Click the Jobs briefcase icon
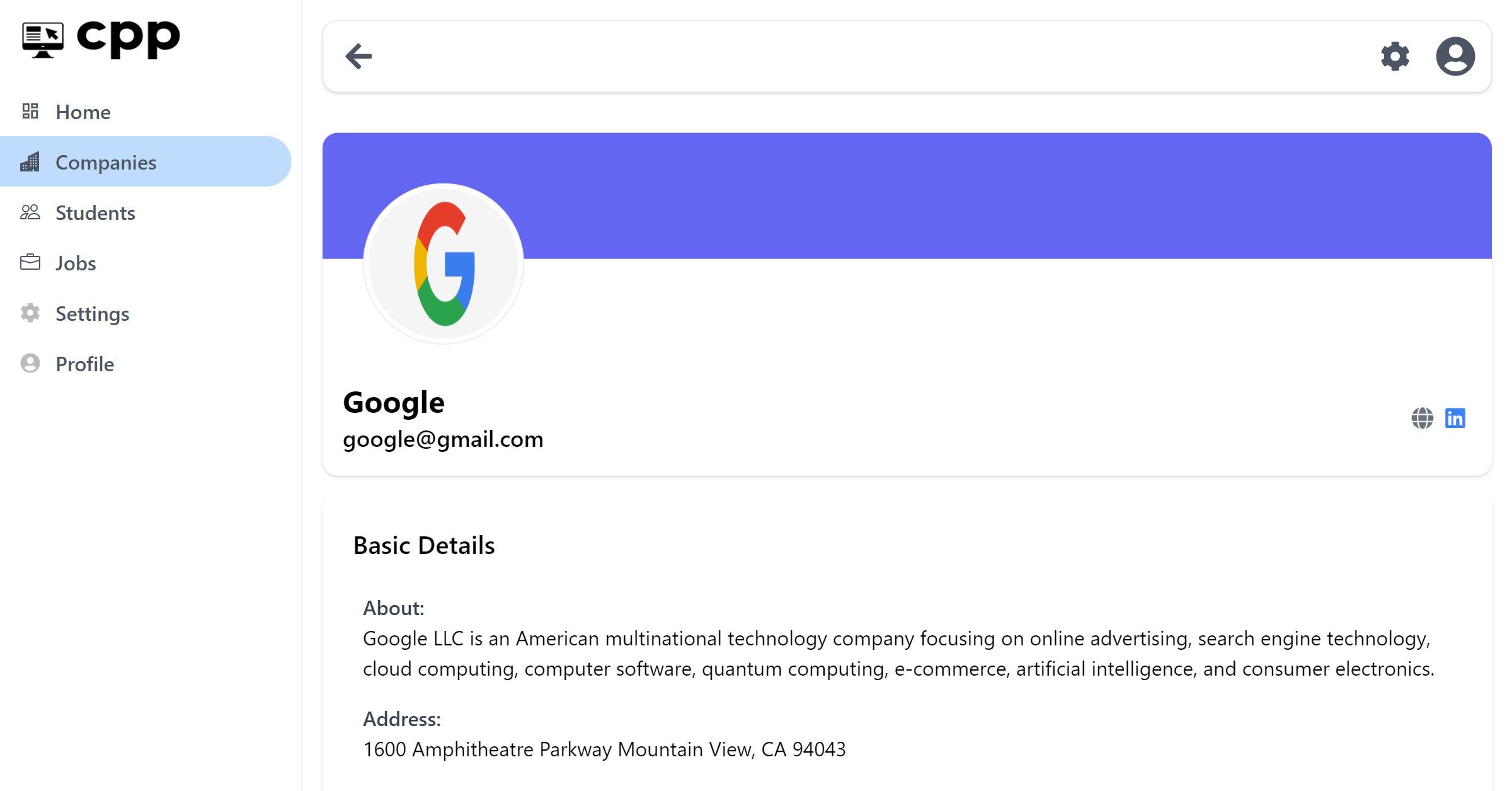This screenshot has height=791, width=1512. [30, 262]
